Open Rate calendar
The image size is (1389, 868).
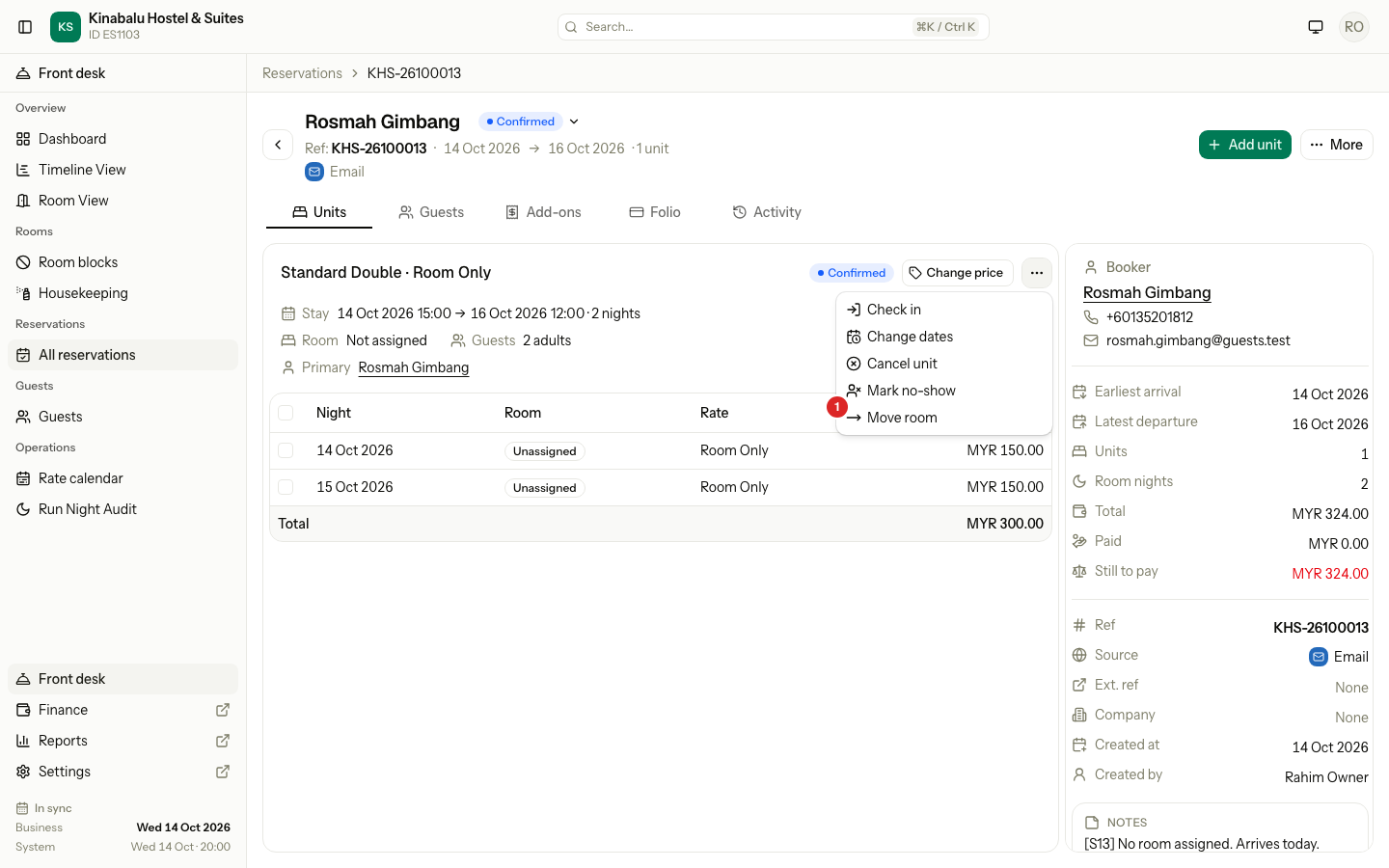pos(123,478)
